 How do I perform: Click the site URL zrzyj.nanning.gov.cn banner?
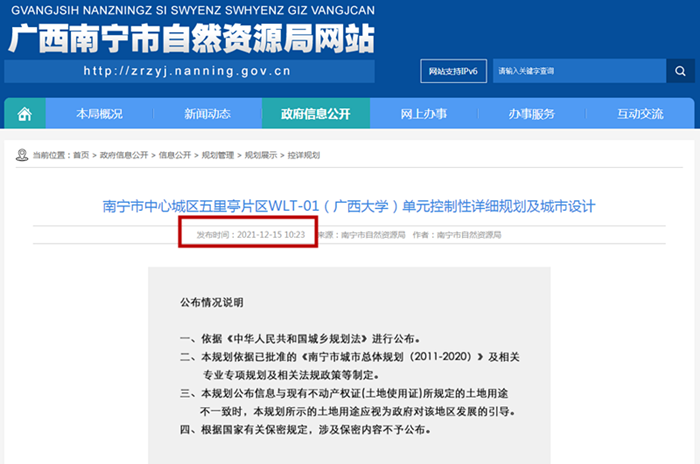point(189,71)
